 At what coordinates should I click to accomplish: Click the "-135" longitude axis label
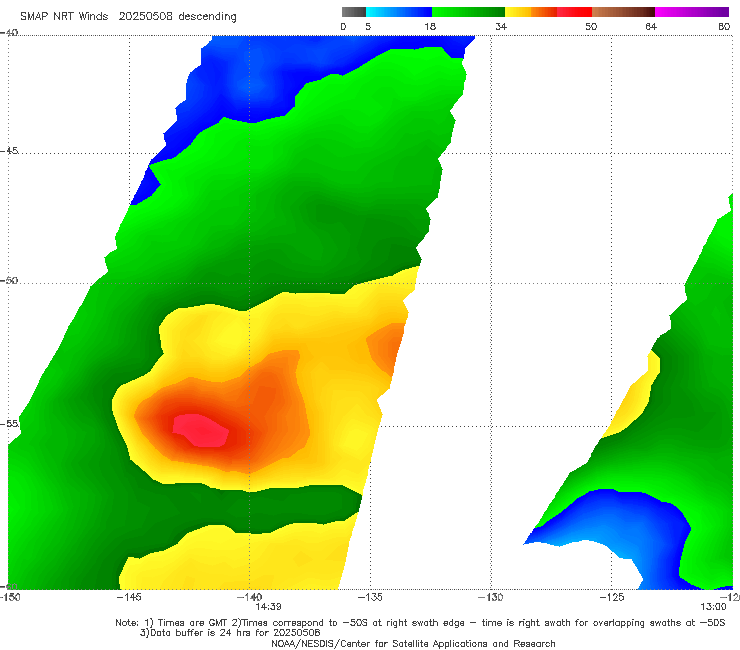pyautogui.click(x=370, y=597)
